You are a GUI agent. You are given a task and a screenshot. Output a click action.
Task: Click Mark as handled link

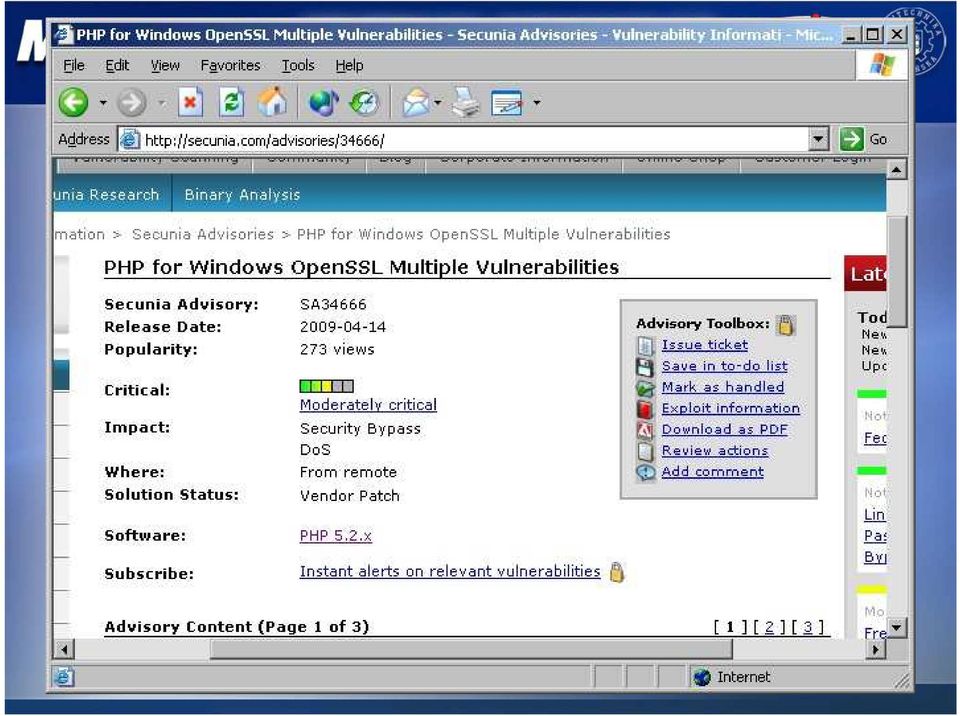[723, 387]
